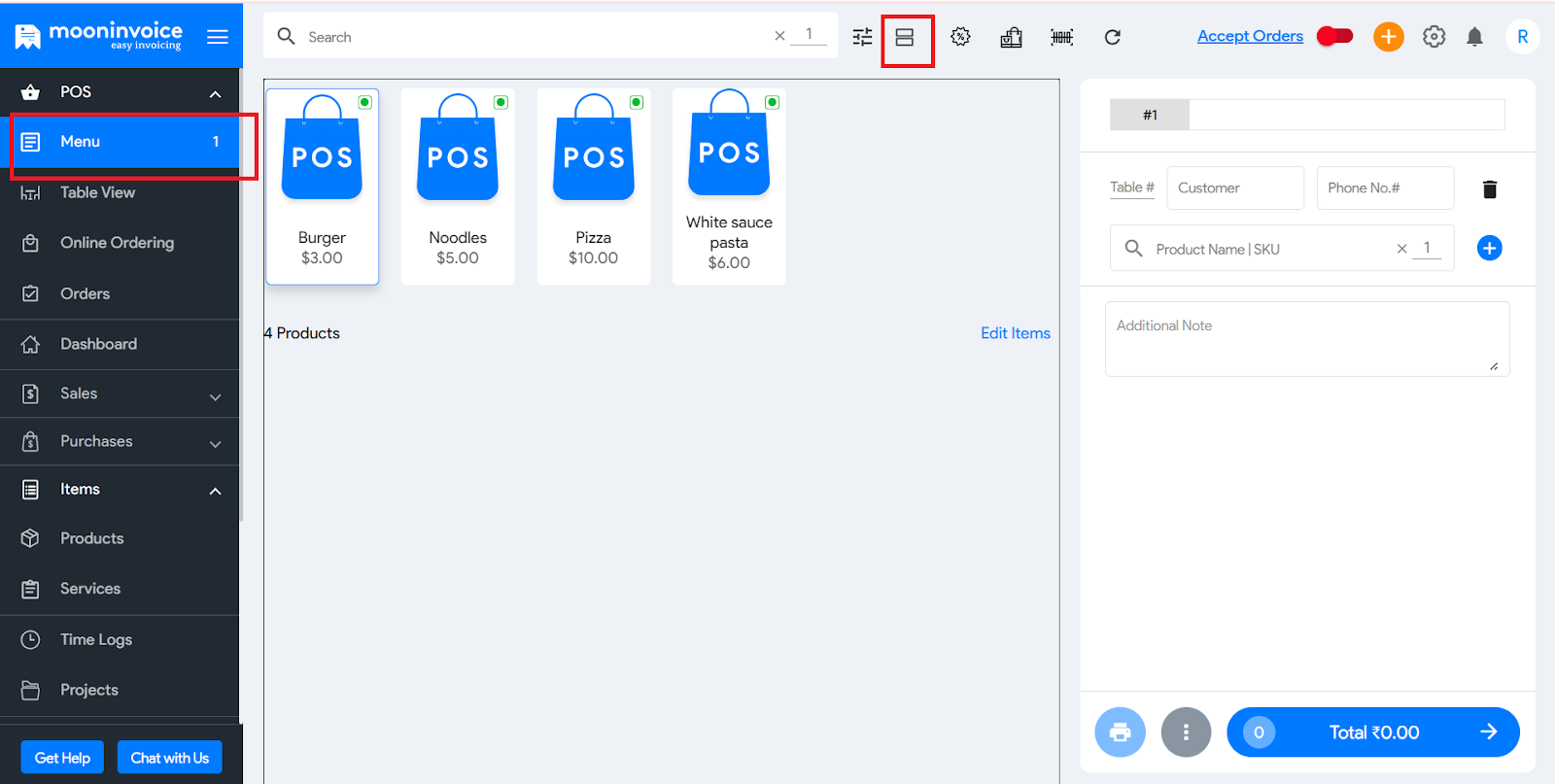
Task: Open the discount percent settings icon
Action: [x=960, y=37]
